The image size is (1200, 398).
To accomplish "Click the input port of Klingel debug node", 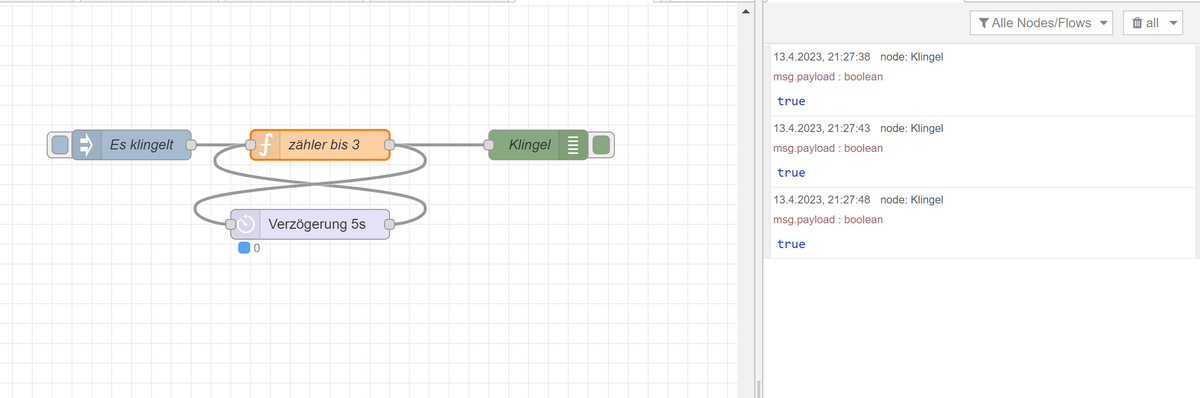I will pos(489,145).
